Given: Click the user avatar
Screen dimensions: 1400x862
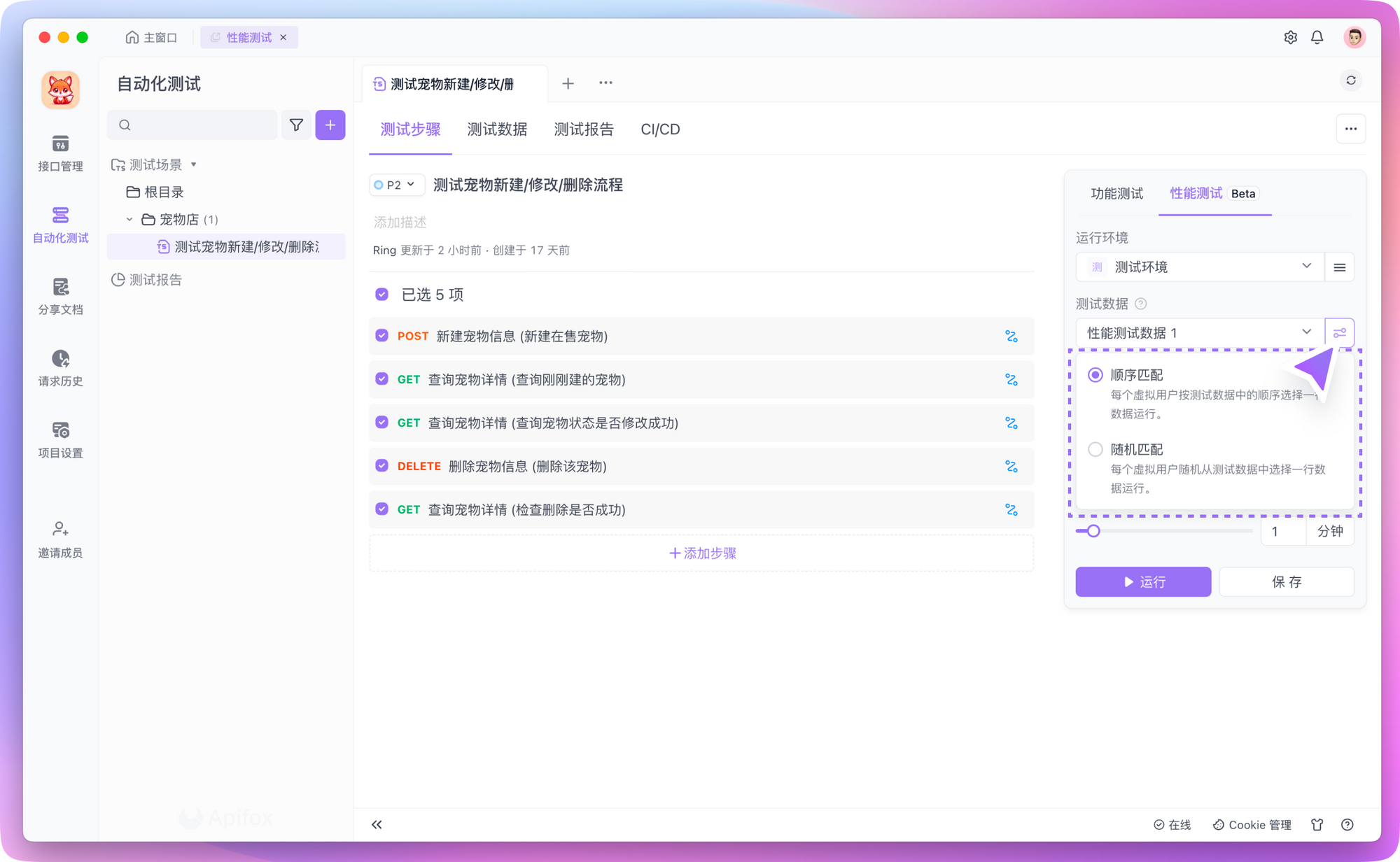Looking at the screenshot, I should (x=1354, y=37).
